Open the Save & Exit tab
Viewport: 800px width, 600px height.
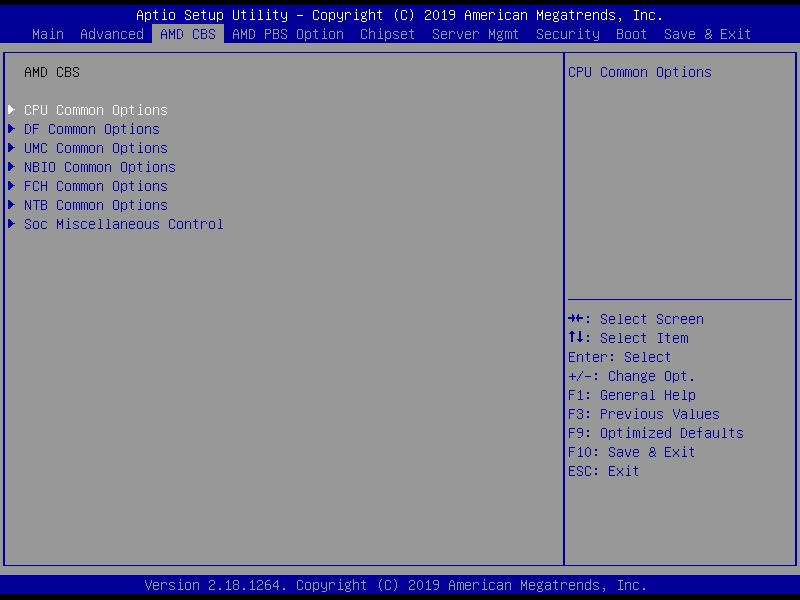[708, 34]
